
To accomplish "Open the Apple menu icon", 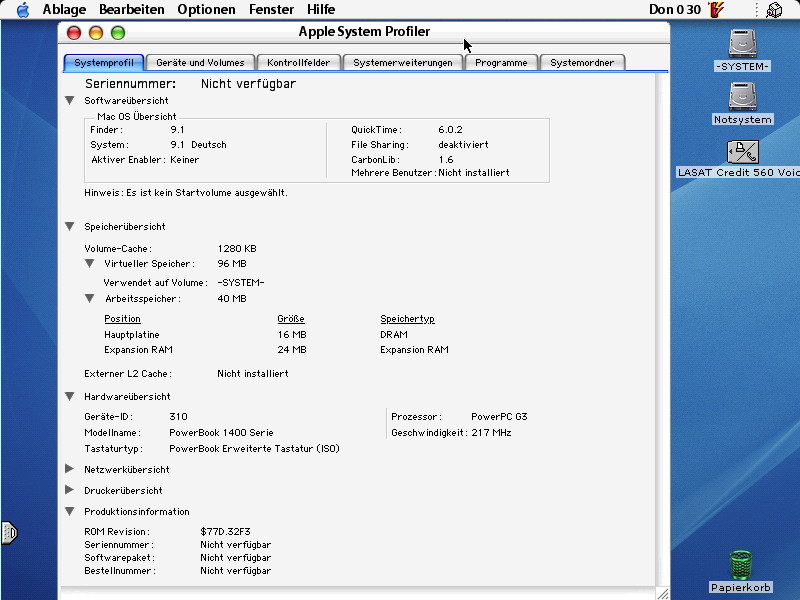I will [23, 10].
